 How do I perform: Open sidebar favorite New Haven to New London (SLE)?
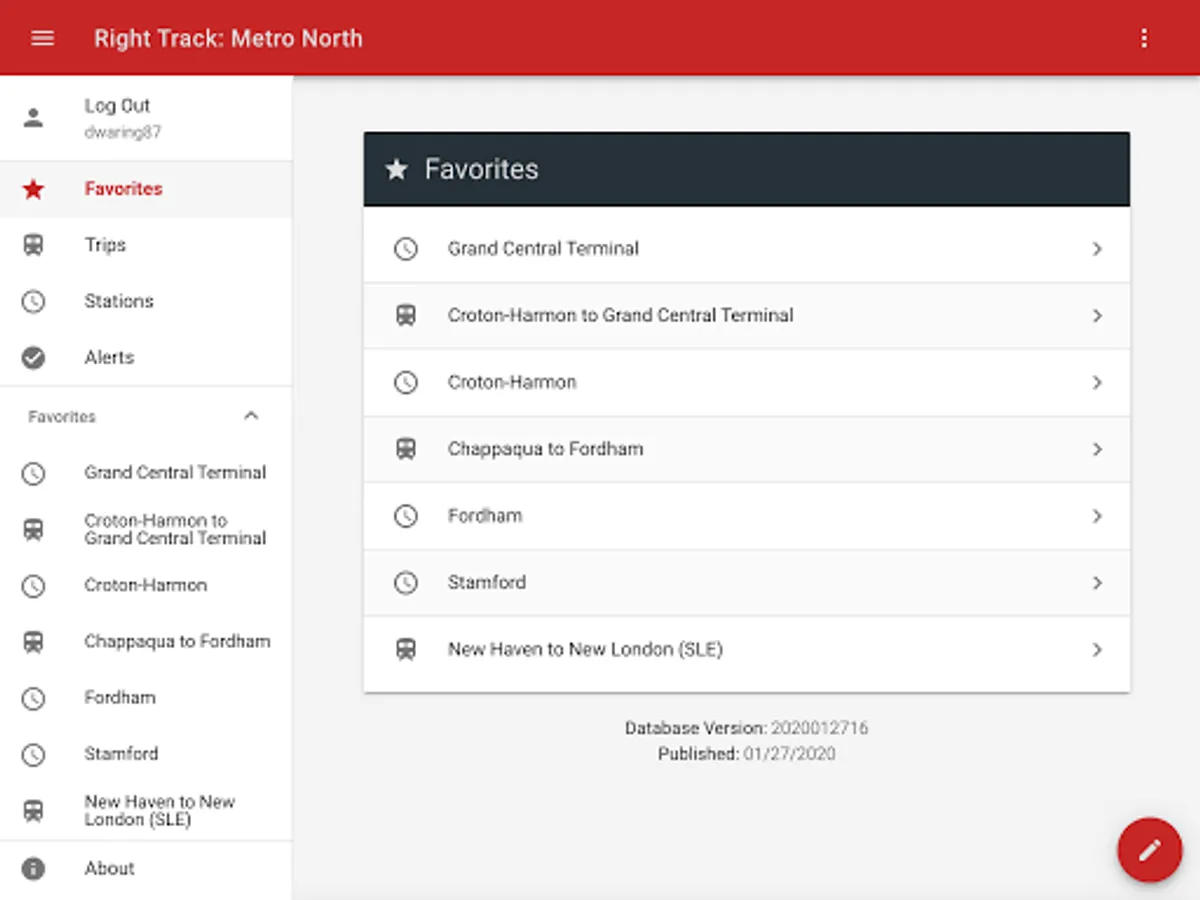tap(146, 810)
